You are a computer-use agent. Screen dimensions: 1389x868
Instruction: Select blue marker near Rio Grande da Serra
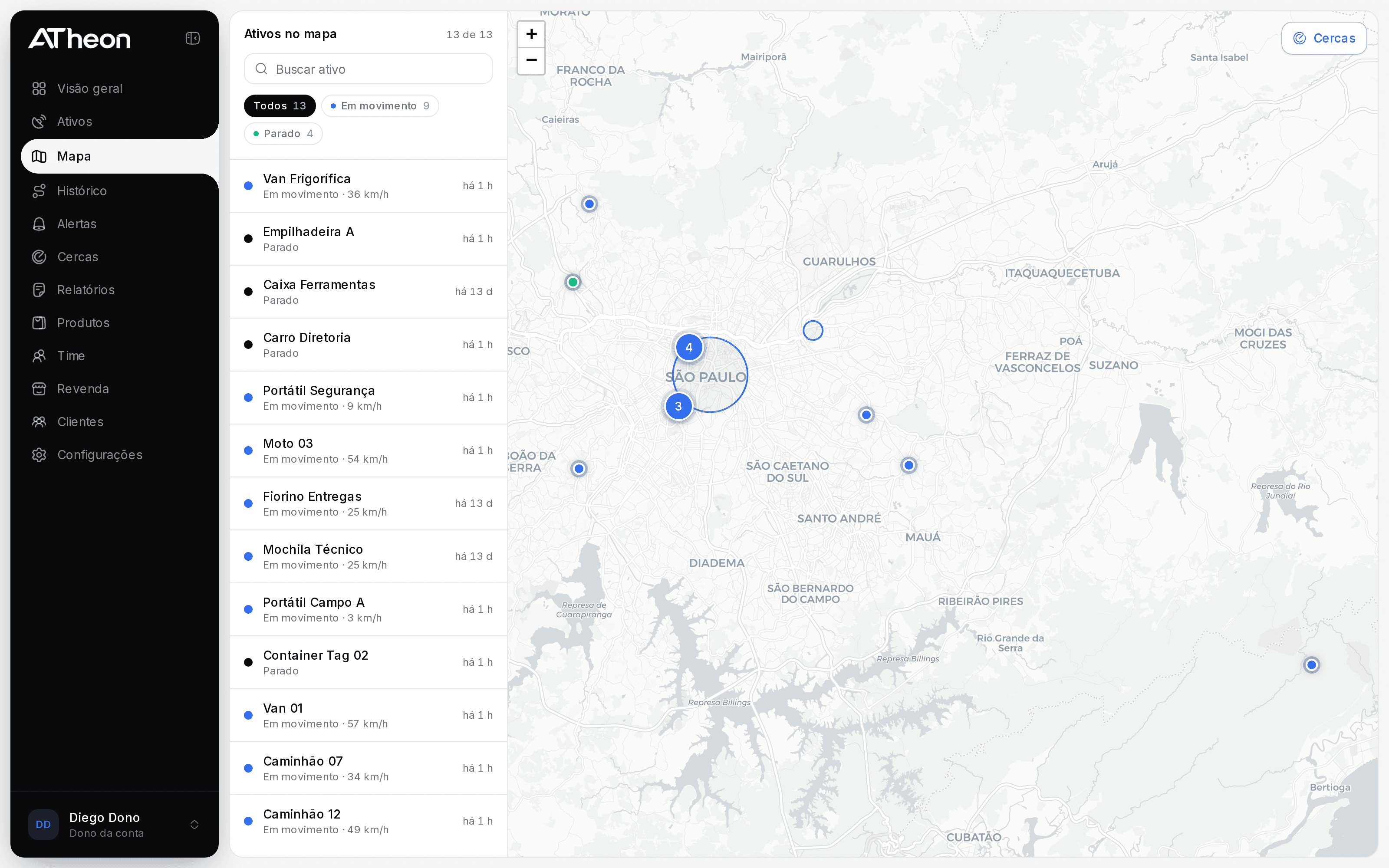(x=1311, y=665)
